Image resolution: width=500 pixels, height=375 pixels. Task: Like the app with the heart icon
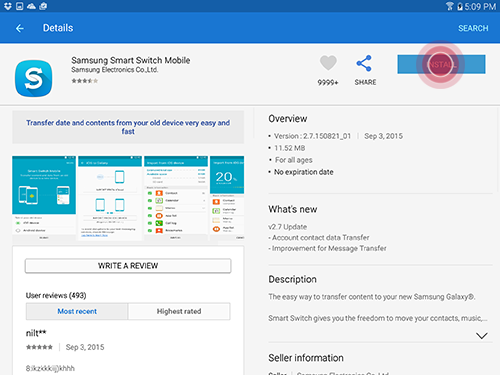pyautogui.click(x=328, y=63)
